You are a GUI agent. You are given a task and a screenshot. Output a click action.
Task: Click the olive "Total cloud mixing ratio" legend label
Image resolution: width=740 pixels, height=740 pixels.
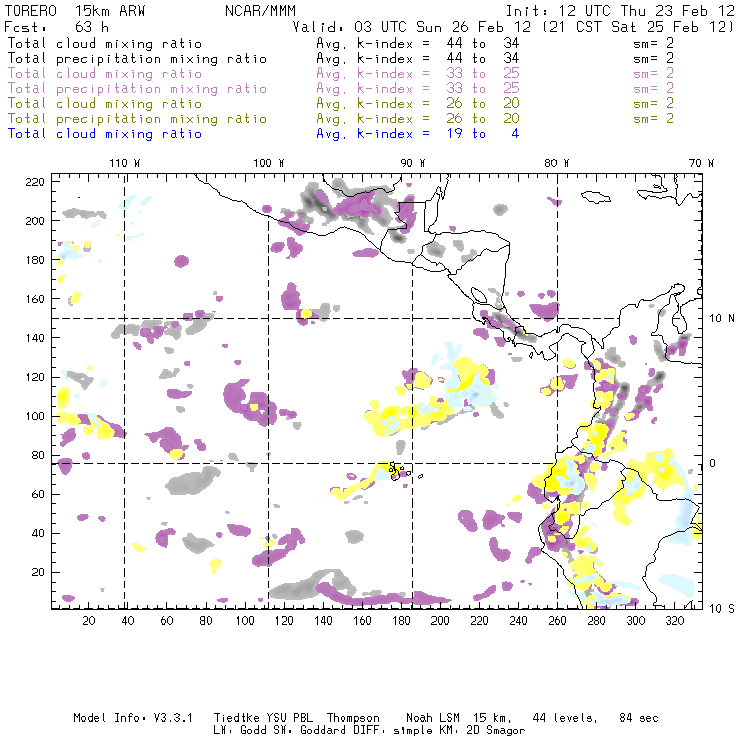tap(105, 103)
